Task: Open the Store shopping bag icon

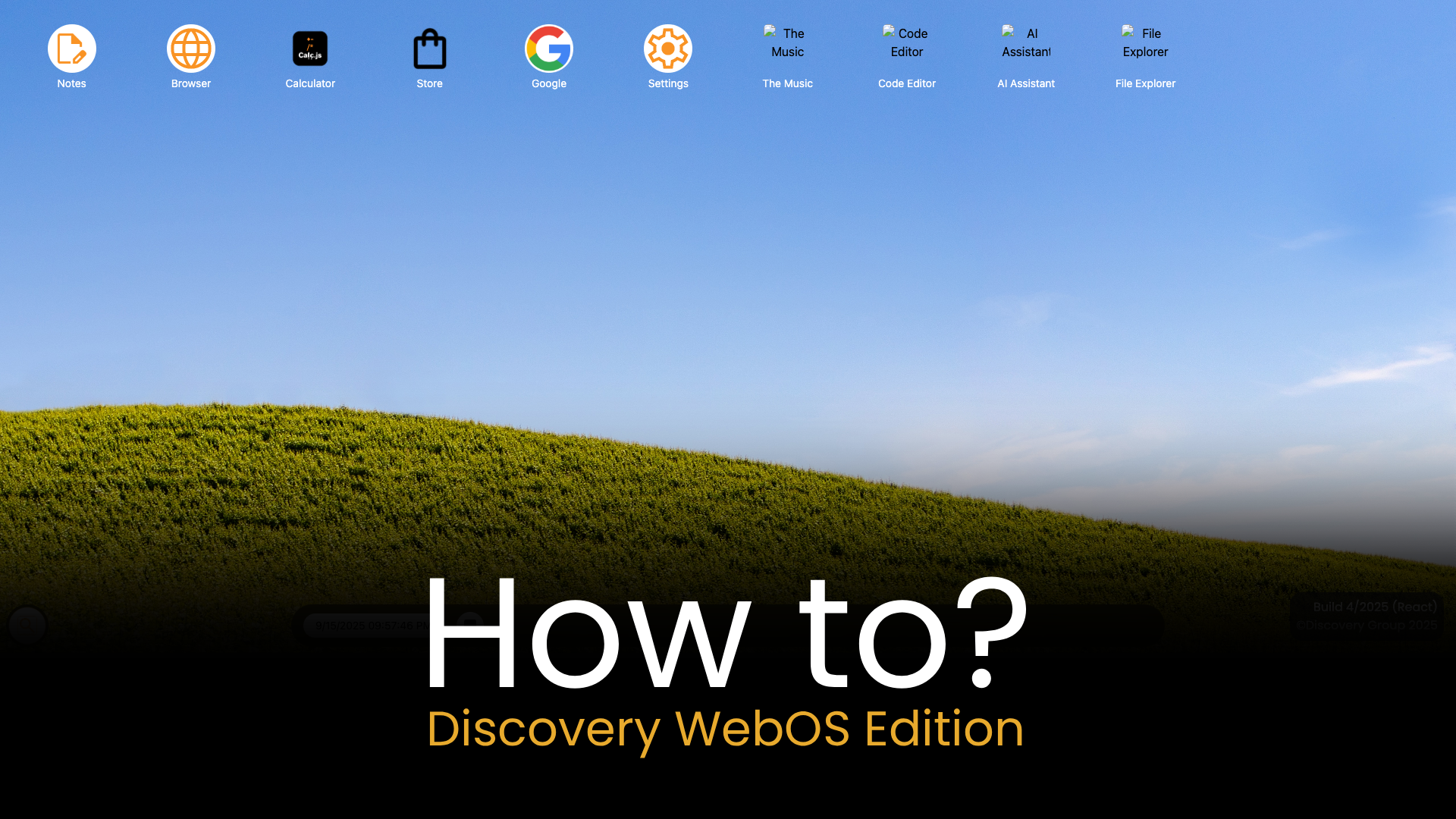Action: [429, 49]
